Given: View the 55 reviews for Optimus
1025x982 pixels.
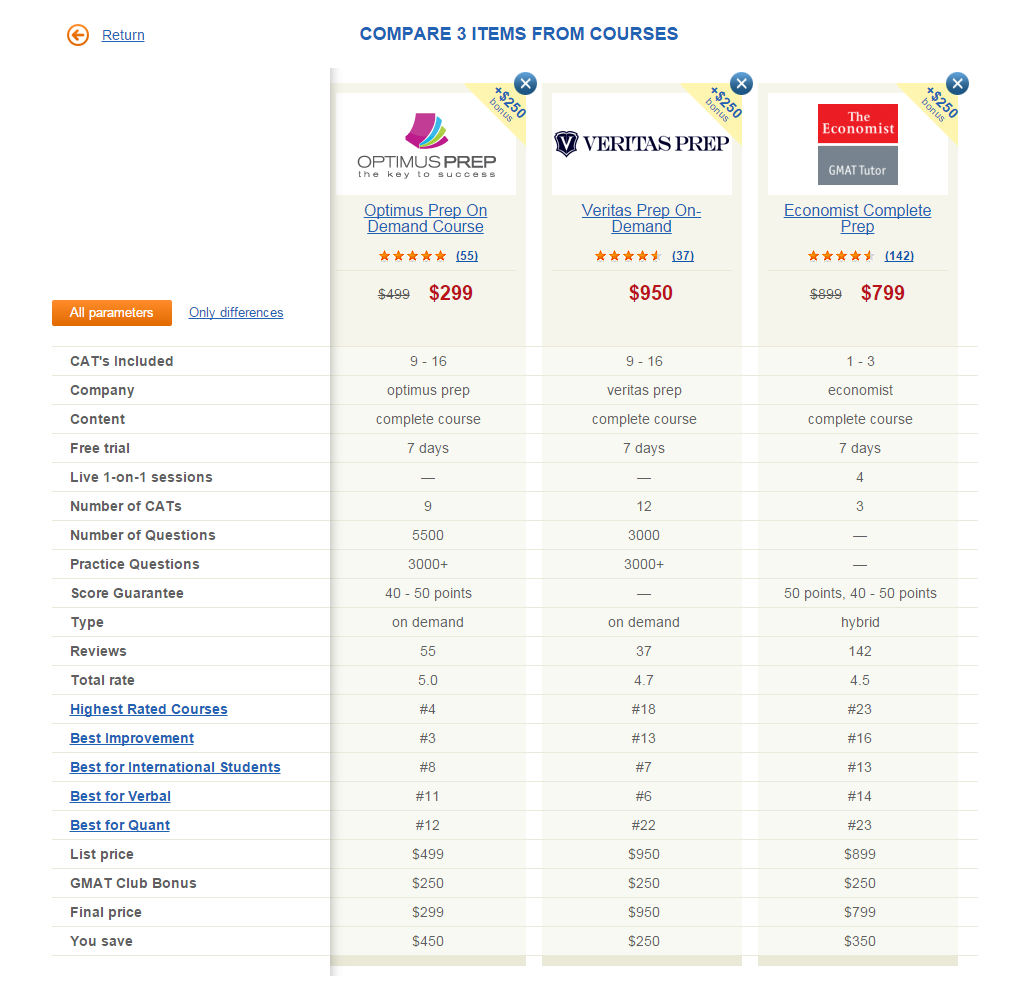Looking at the screenshot, I should (x=467, y=256).
